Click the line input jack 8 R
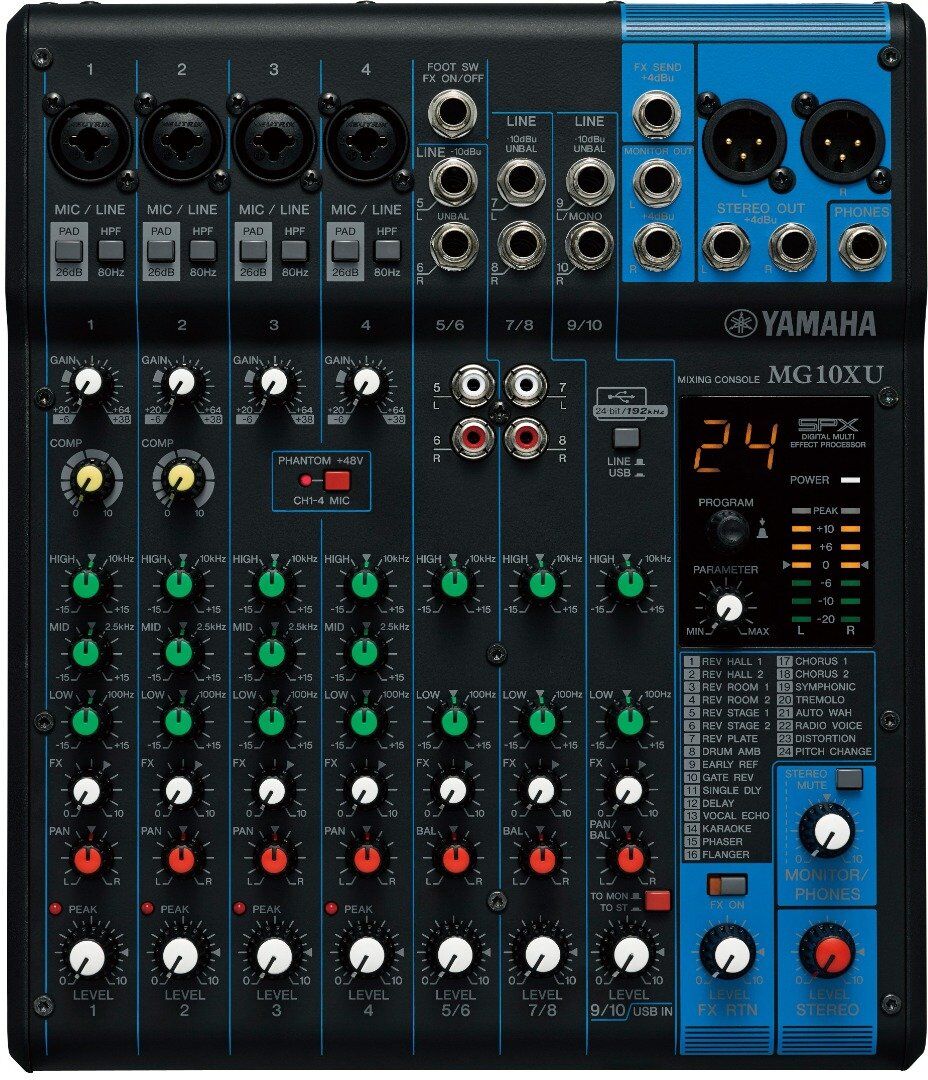The width and height of the screenshot is (928, 1080). coord(522,247)
